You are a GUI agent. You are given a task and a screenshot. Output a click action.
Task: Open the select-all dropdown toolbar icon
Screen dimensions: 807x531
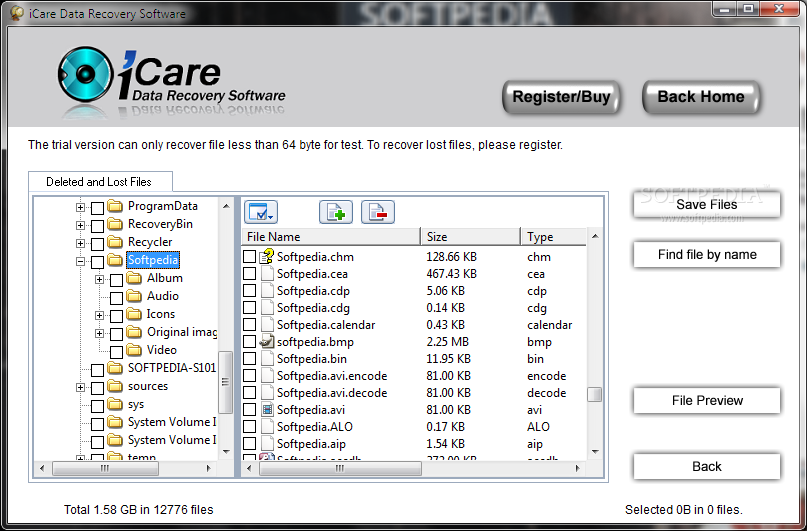point(261,212)
